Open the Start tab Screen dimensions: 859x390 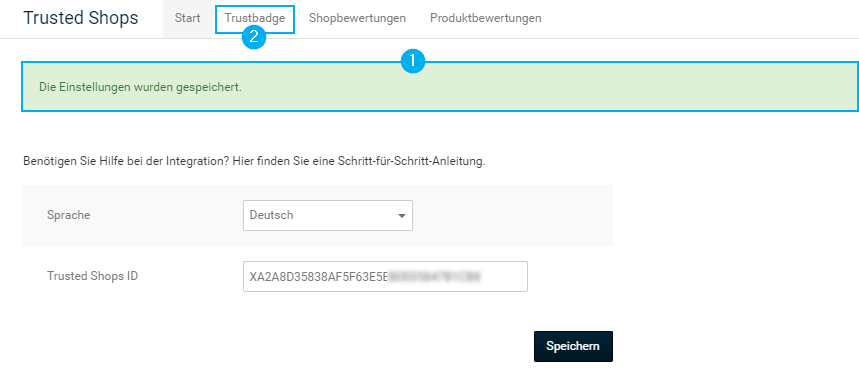click(187, 18)
